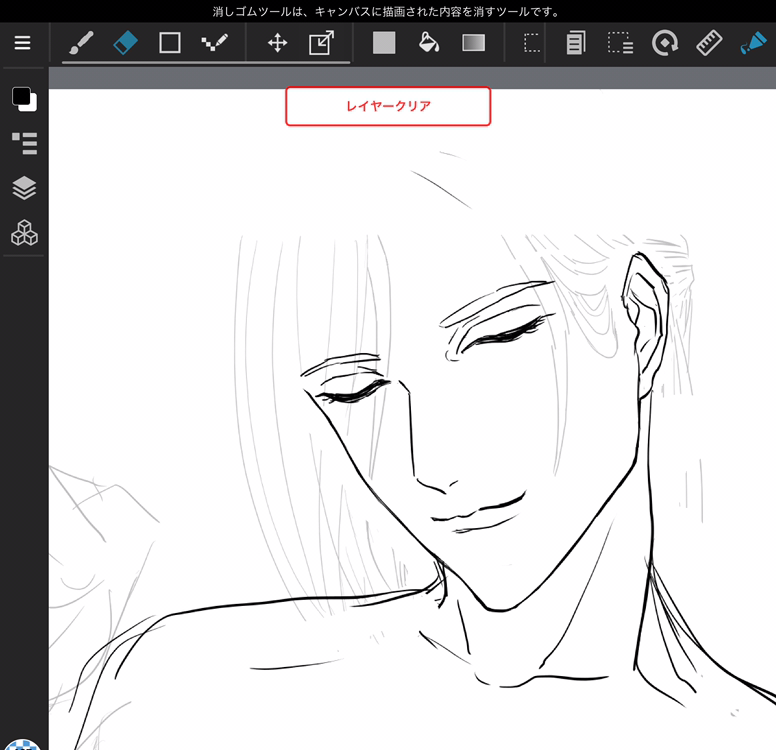Select the Eraser tool
The width and height of the screenshot is (776, 750).
coord(125,43)
